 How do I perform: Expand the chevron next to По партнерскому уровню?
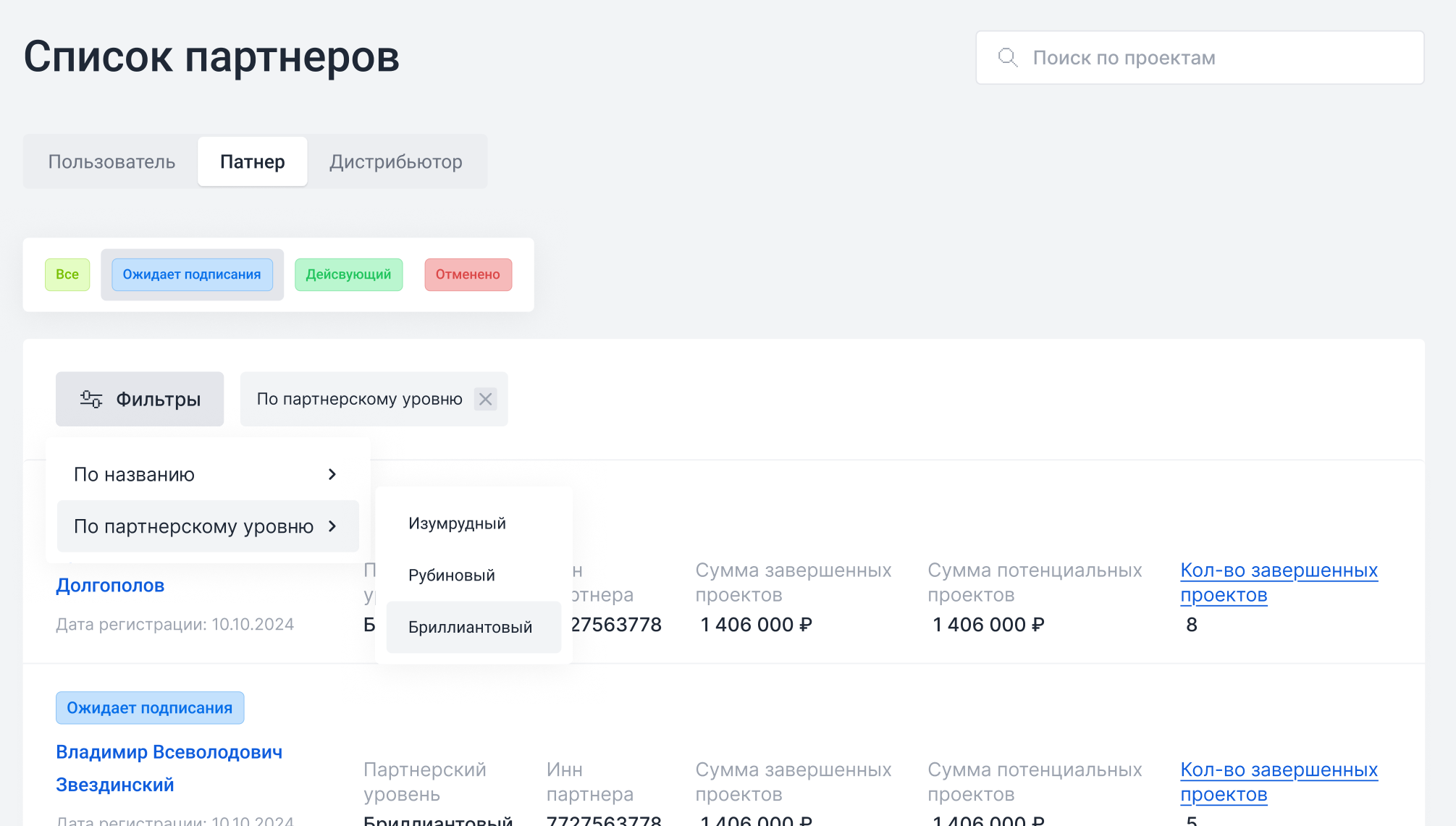332,526
